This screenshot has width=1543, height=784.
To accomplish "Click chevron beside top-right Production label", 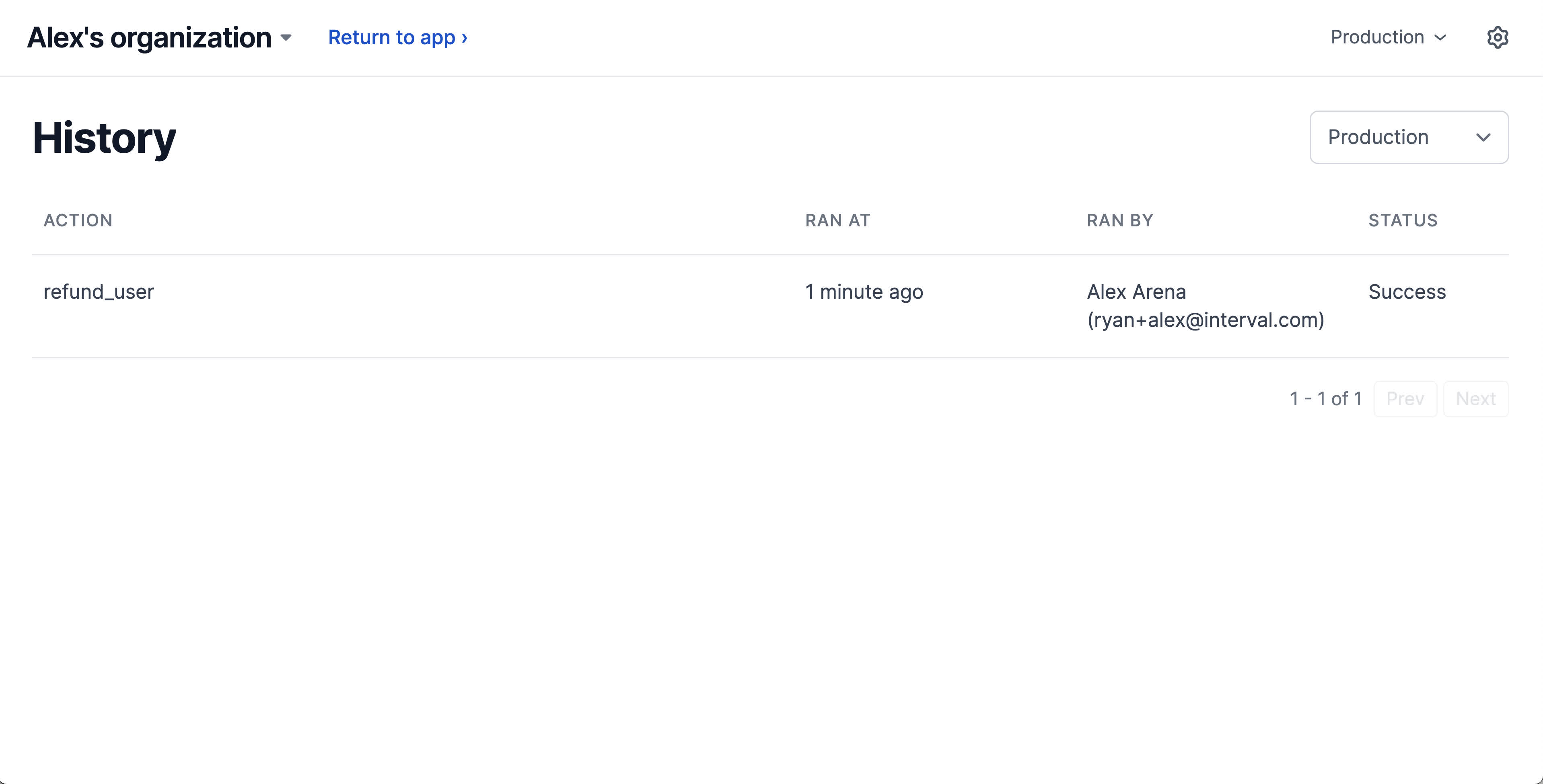I will pos(1440,37).
